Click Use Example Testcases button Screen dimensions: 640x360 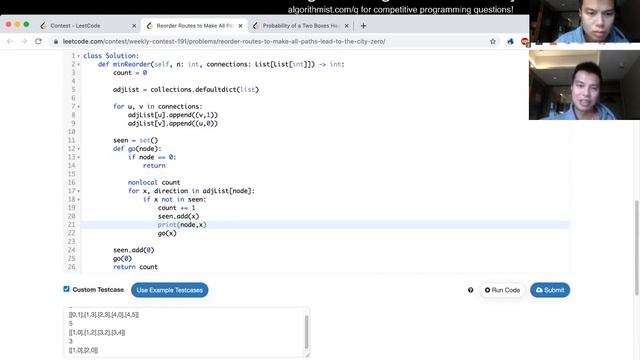tap(169, 290)
